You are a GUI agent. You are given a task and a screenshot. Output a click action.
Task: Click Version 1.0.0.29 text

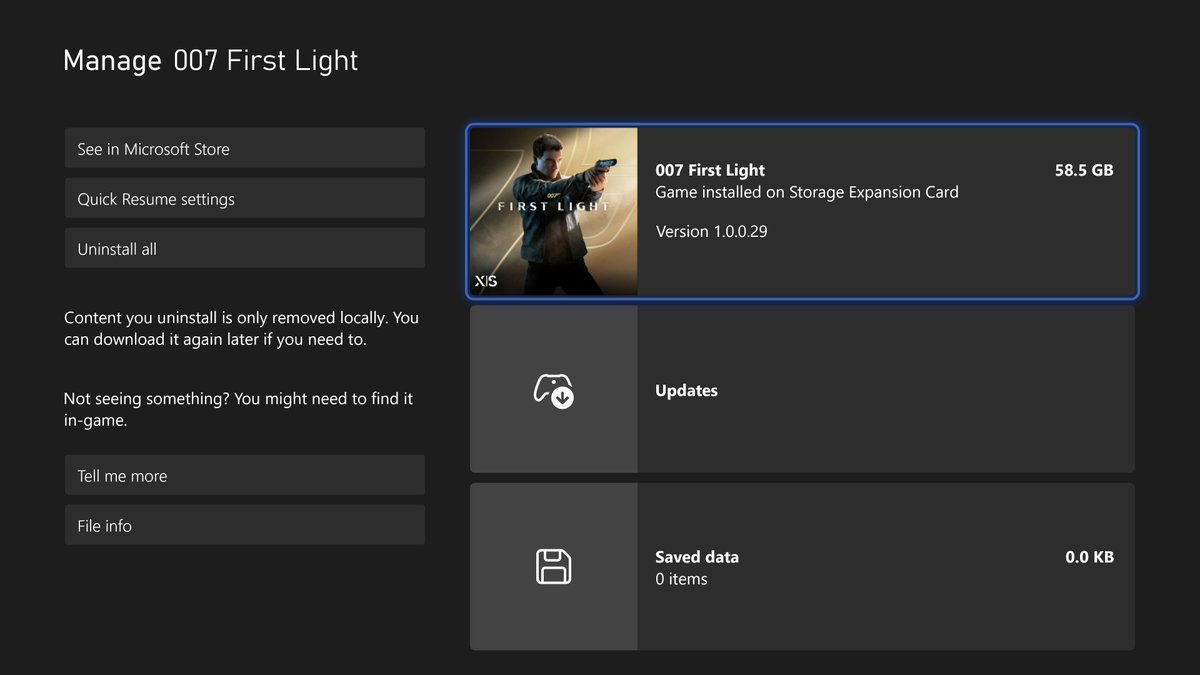pyautogui.click(x=711, y=231)
